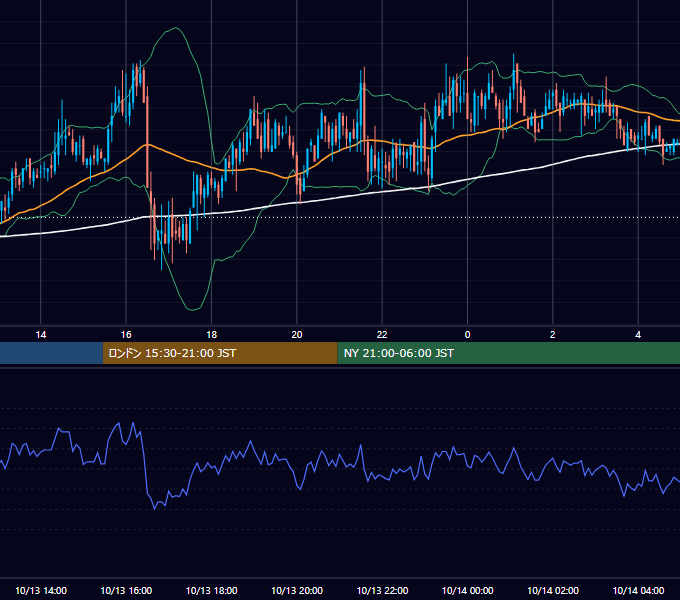
Task: Click the 10/13 18:00 date label
Action: click(x=212, y=590)
